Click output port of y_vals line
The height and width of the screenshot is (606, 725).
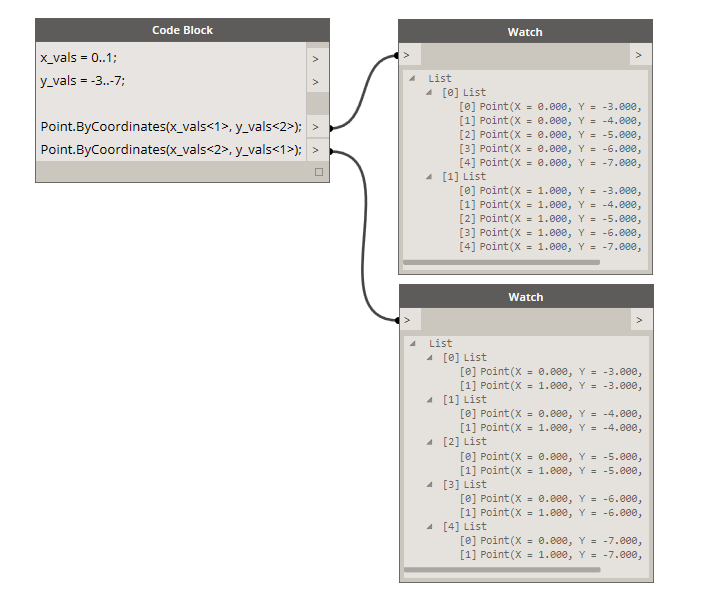tap(317, 82)
